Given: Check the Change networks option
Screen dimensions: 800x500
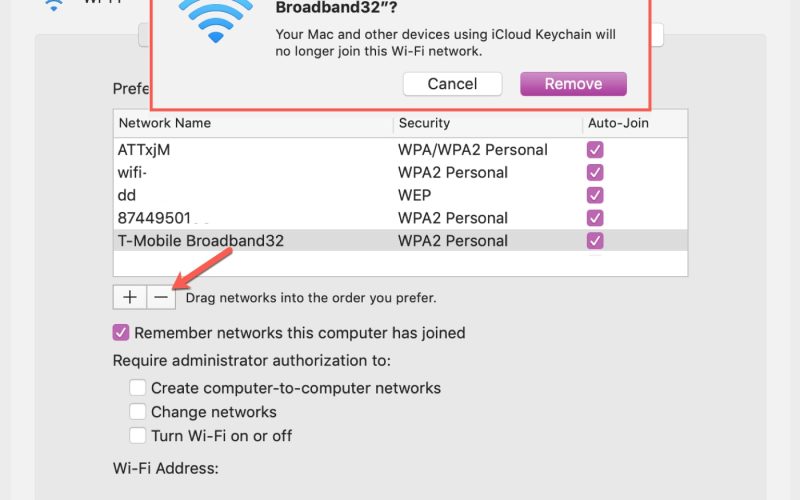Looking at the screenshot, I should [138, 412].
